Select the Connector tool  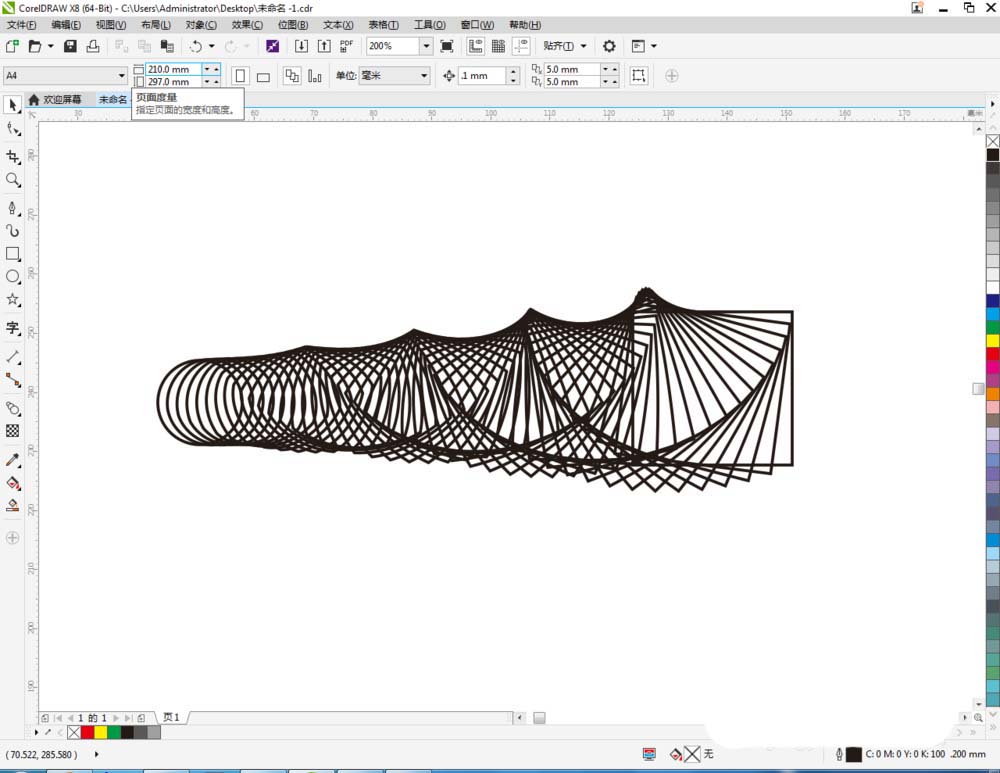(x=13, y=380)
